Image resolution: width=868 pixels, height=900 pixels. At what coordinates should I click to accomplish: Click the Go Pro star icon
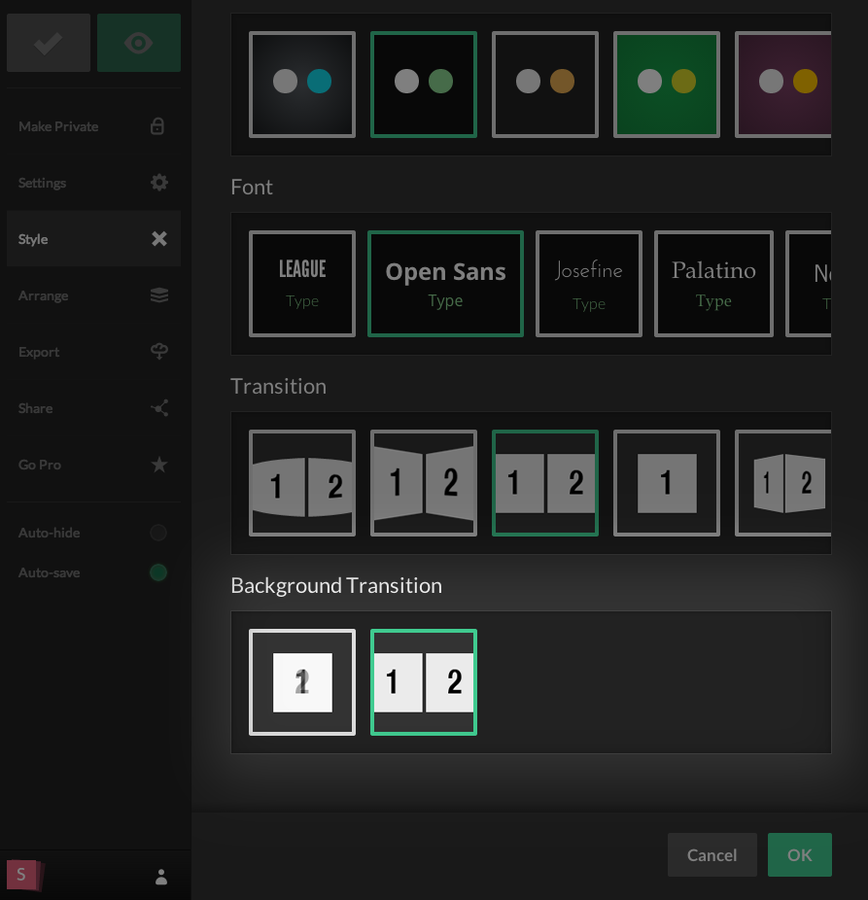click(159, 465)
